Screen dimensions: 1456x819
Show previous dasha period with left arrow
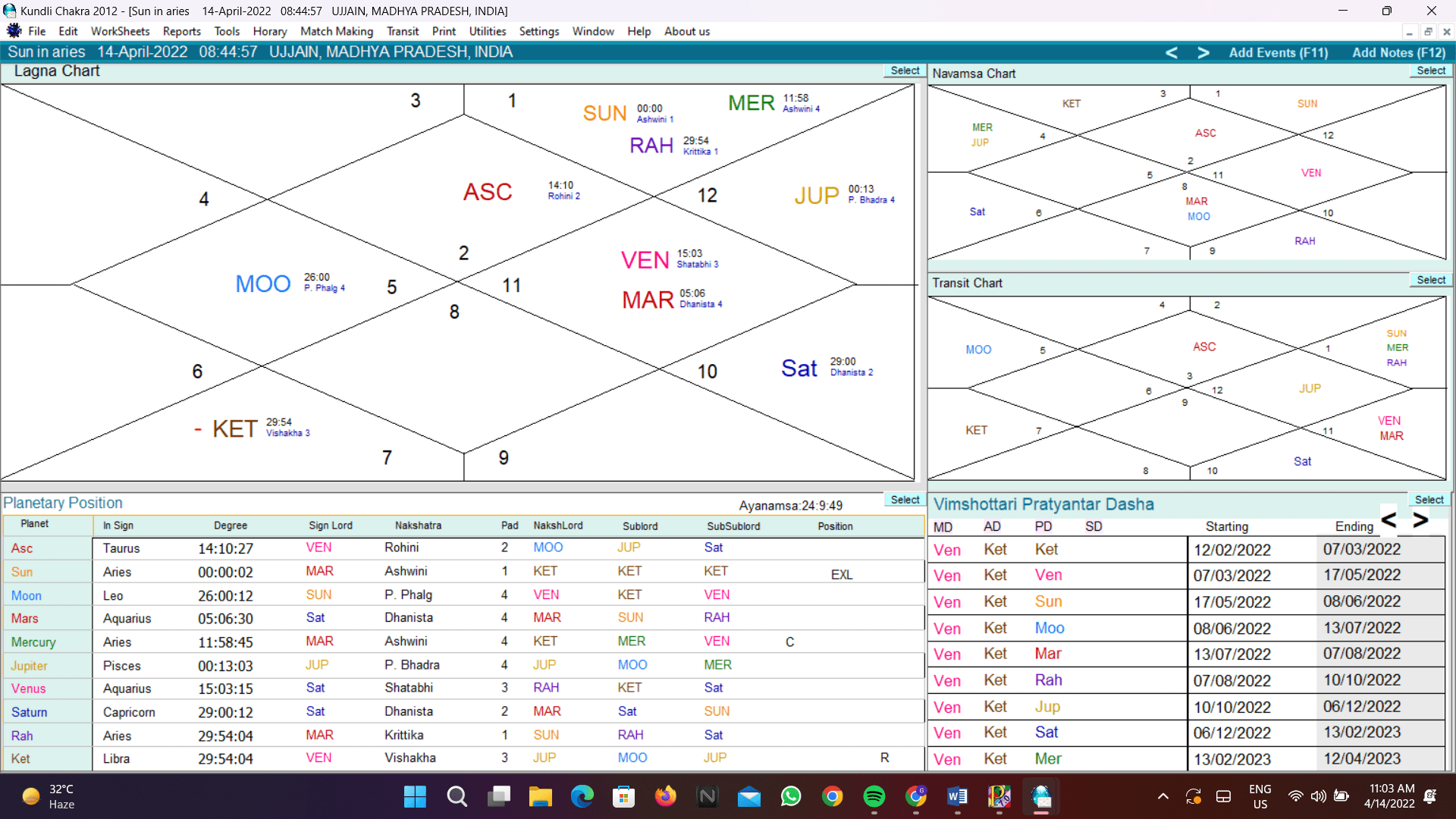1389,520
